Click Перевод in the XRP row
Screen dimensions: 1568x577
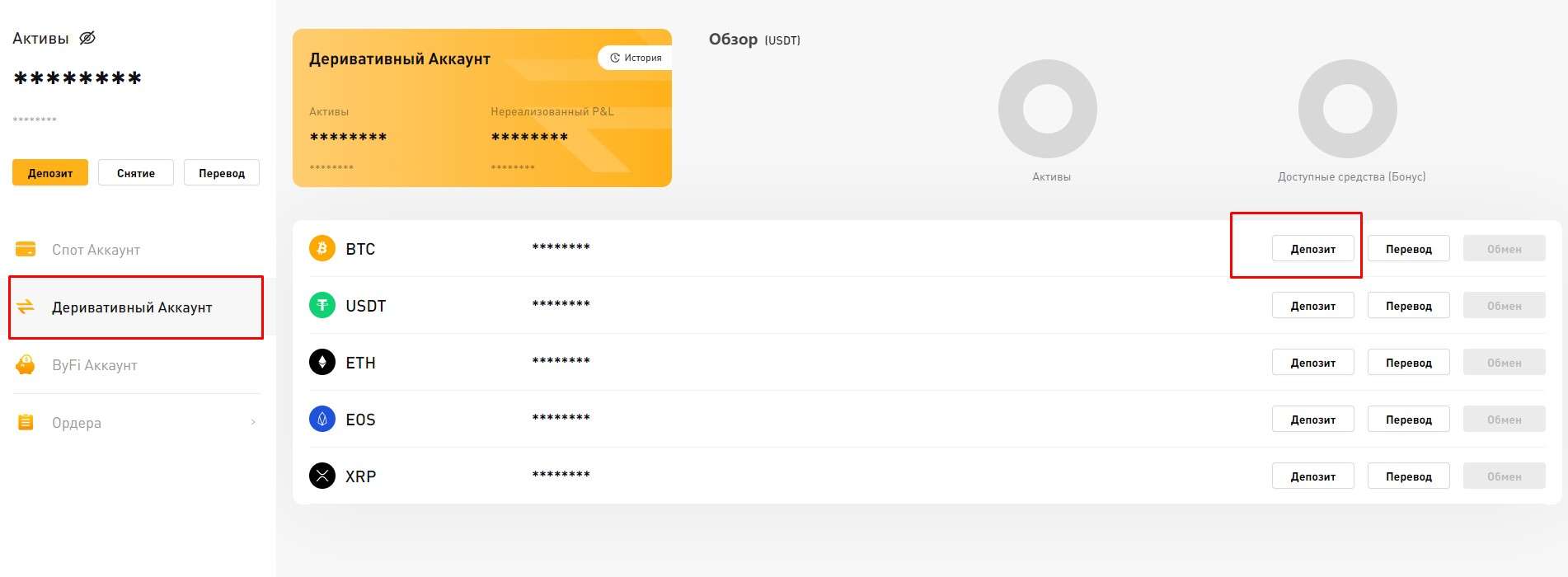pos(1409,476)
